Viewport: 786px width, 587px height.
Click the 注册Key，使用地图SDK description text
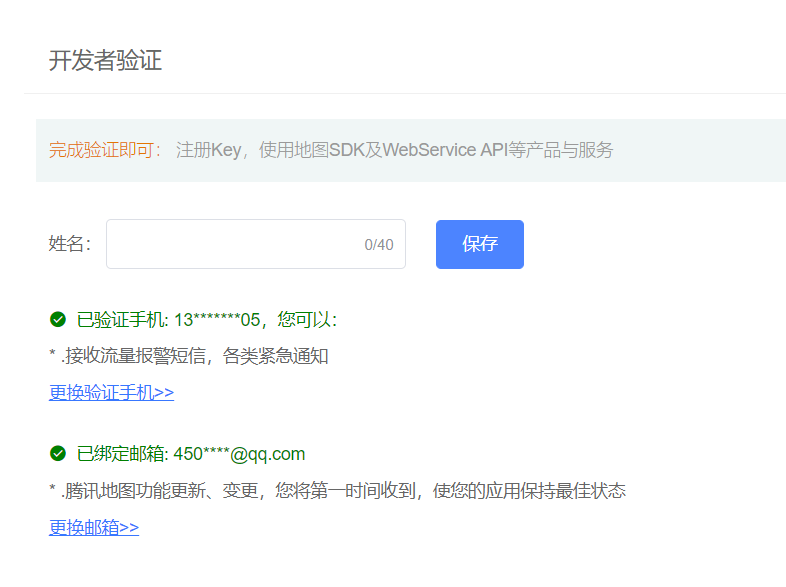[394, 150]
